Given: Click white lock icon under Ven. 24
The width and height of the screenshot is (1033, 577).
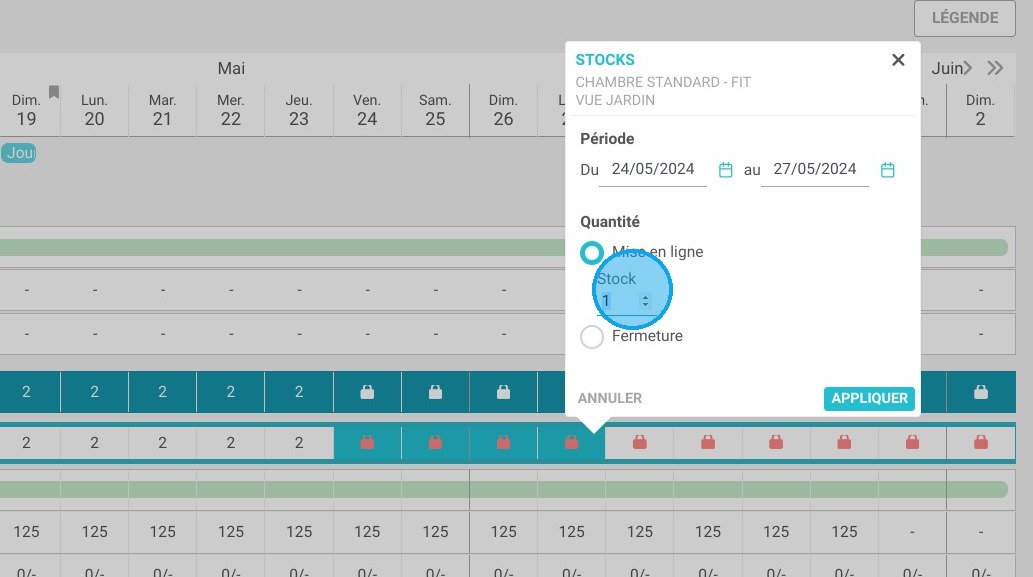Looking at the screenshot, I should click(x=367, y=392).
